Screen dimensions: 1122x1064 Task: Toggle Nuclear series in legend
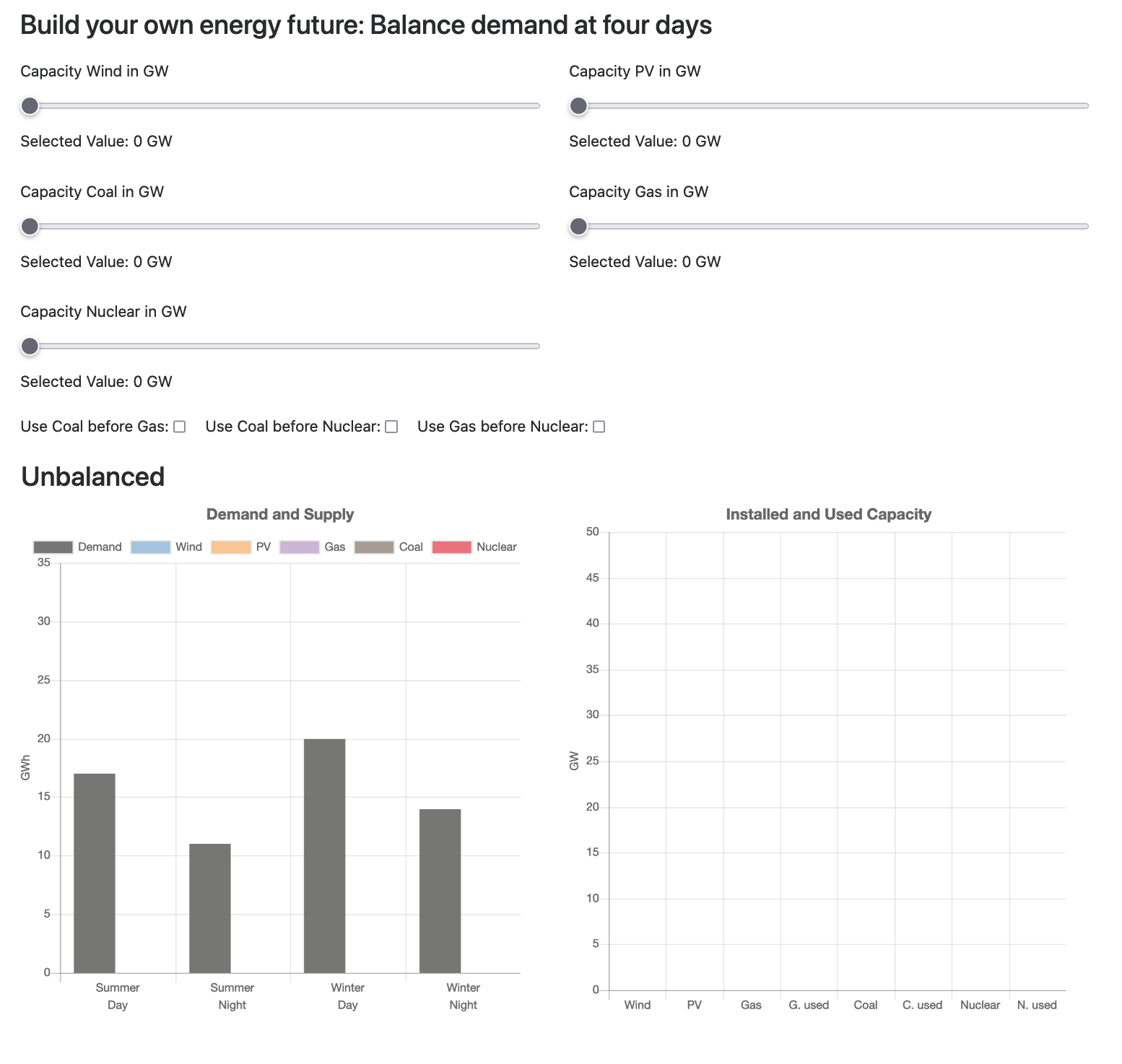(474, 547)
